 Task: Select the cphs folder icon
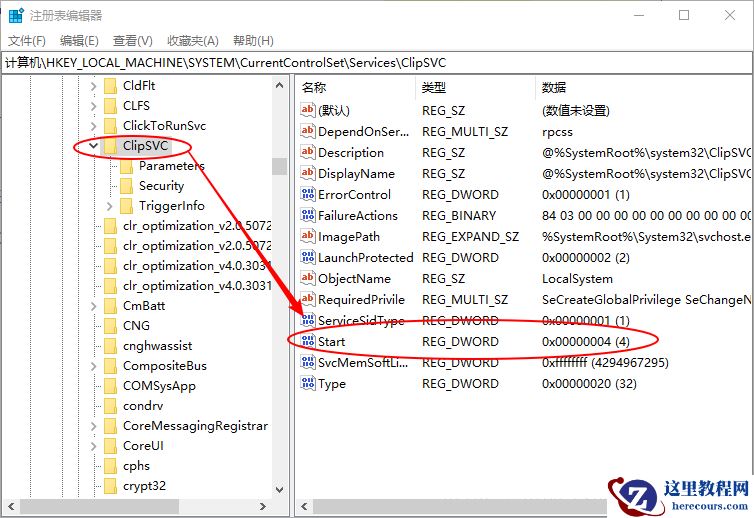point(111,466)
